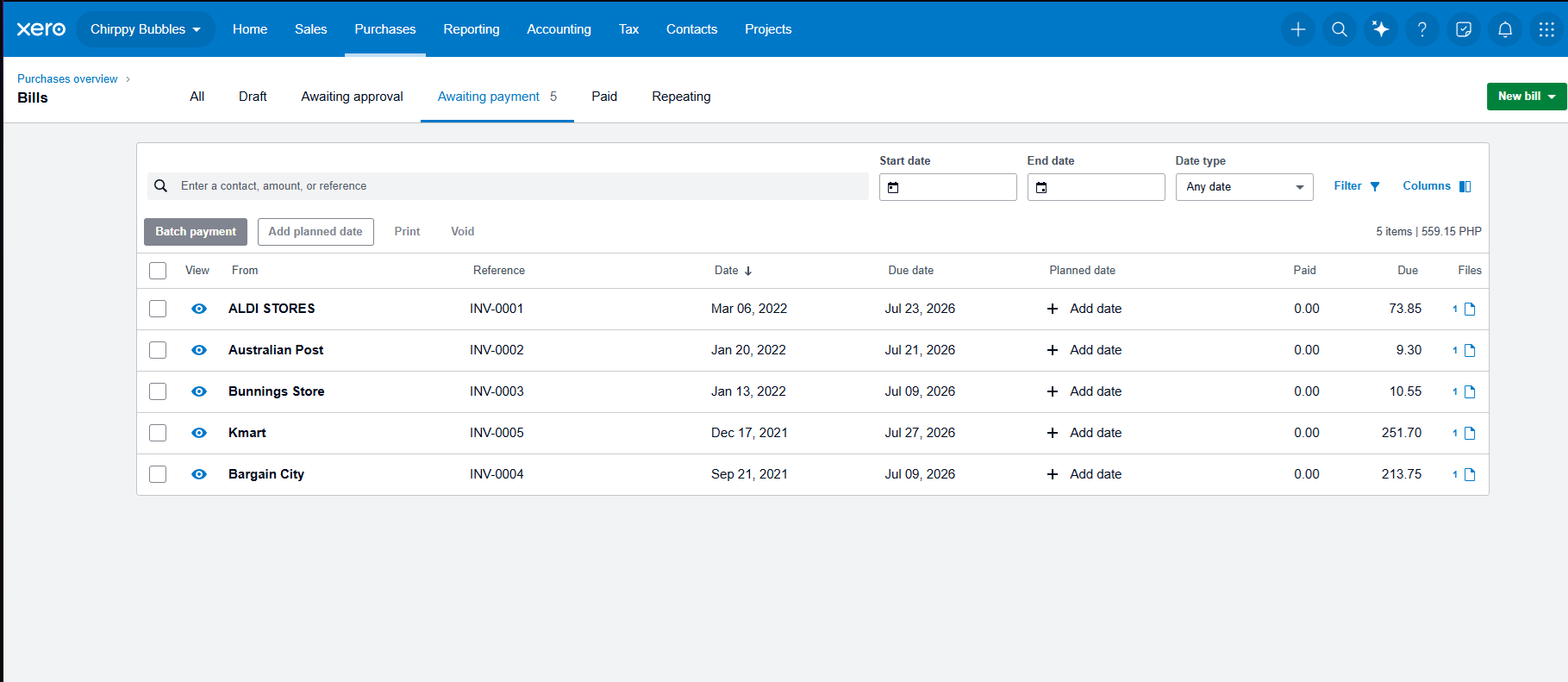Expand the New bill dropdown arrow

(x=1552, y=97)
